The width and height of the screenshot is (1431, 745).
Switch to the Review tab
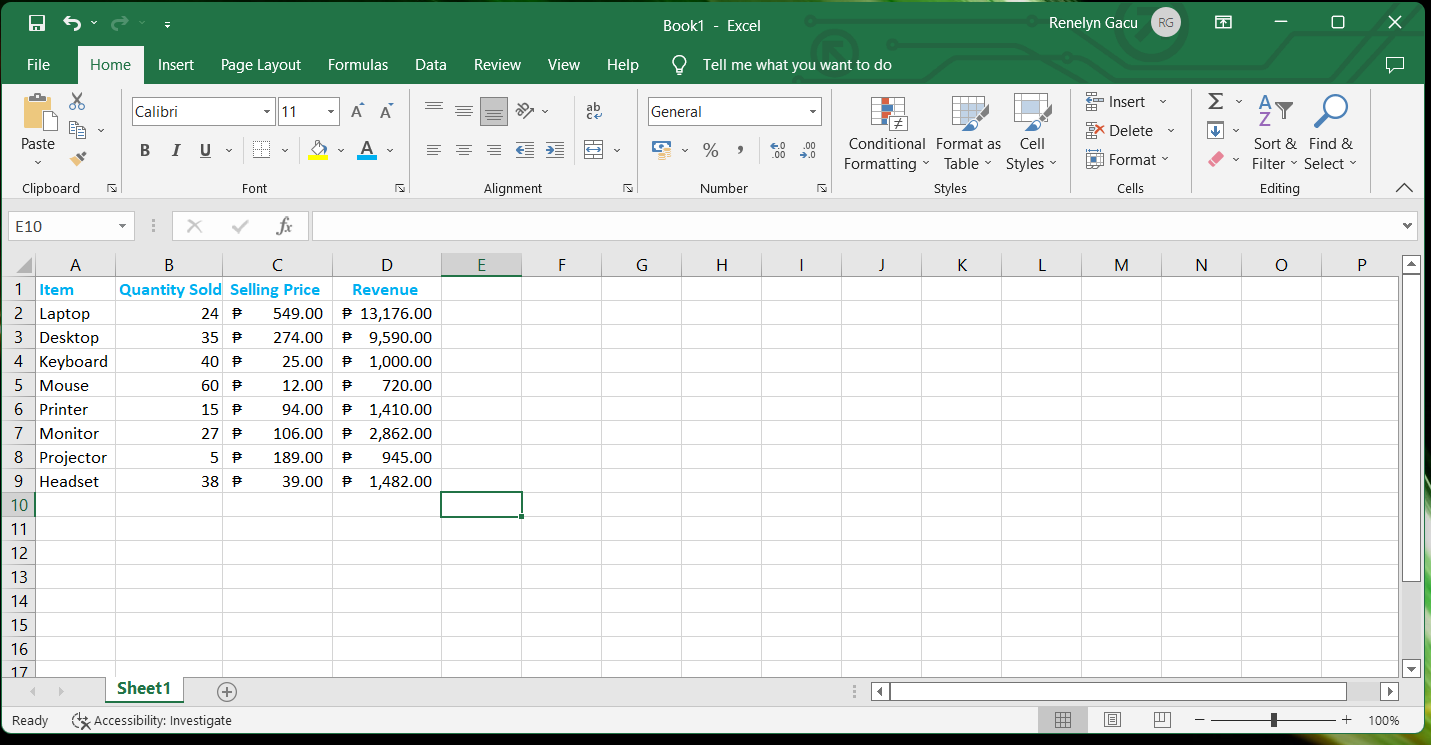point(497,65)
